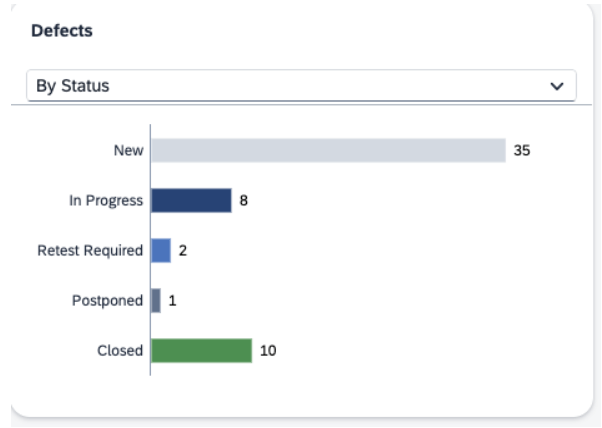Click the Retest Required label

click(x=90, y=251)
